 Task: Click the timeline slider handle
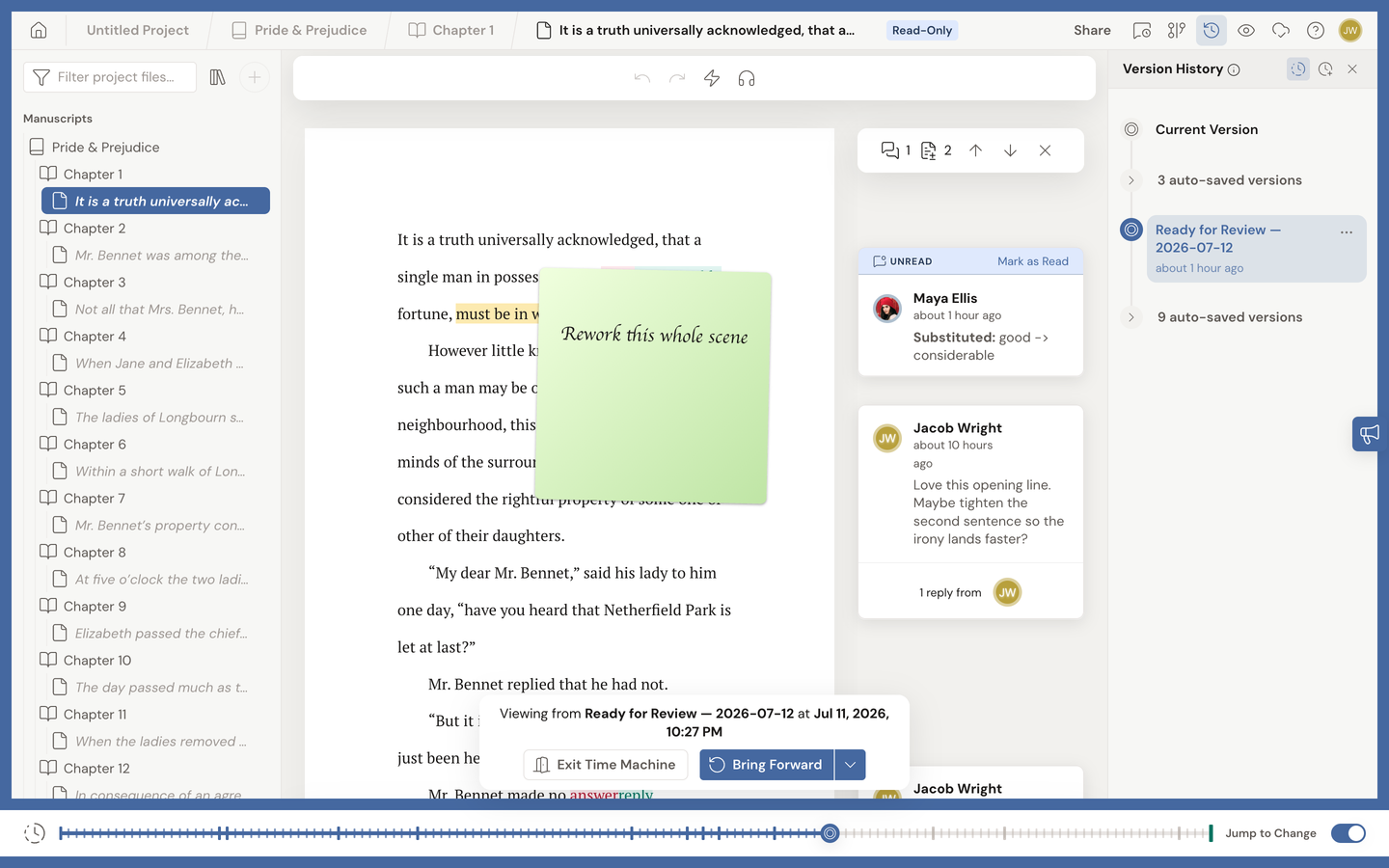click(830, 833)
